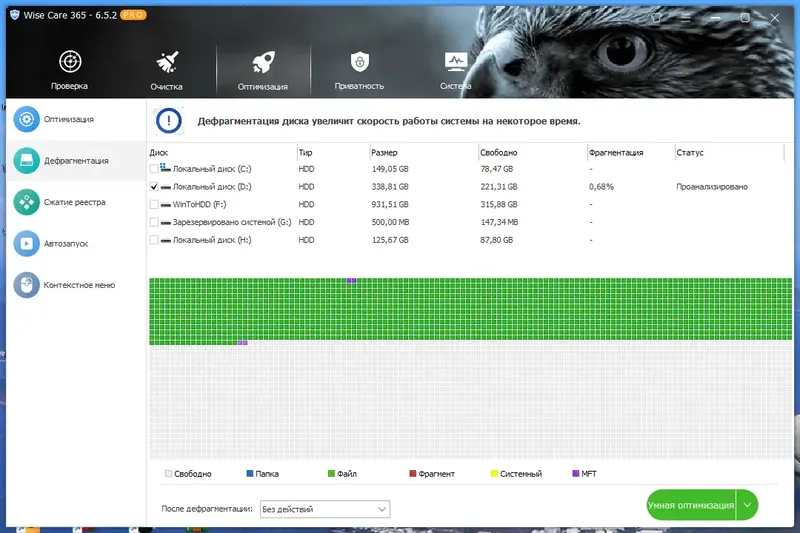Click the drive icon of Локальный диск (H:)
This screenshot has width=800, height=533.
166,240
